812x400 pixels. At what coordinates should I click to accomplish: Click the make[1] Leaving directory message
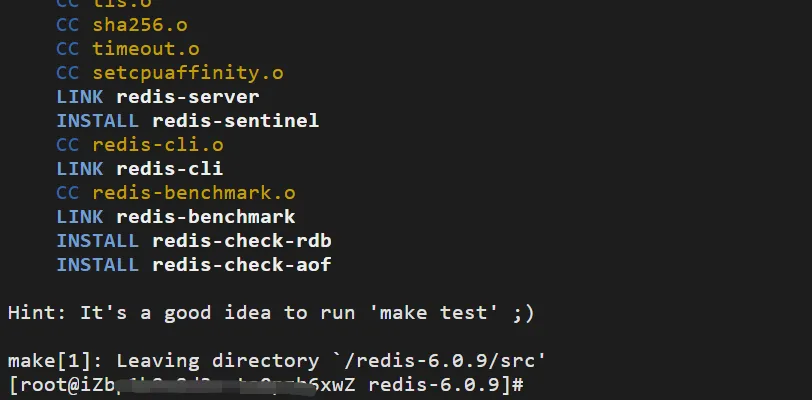click(x=277, y=361)
